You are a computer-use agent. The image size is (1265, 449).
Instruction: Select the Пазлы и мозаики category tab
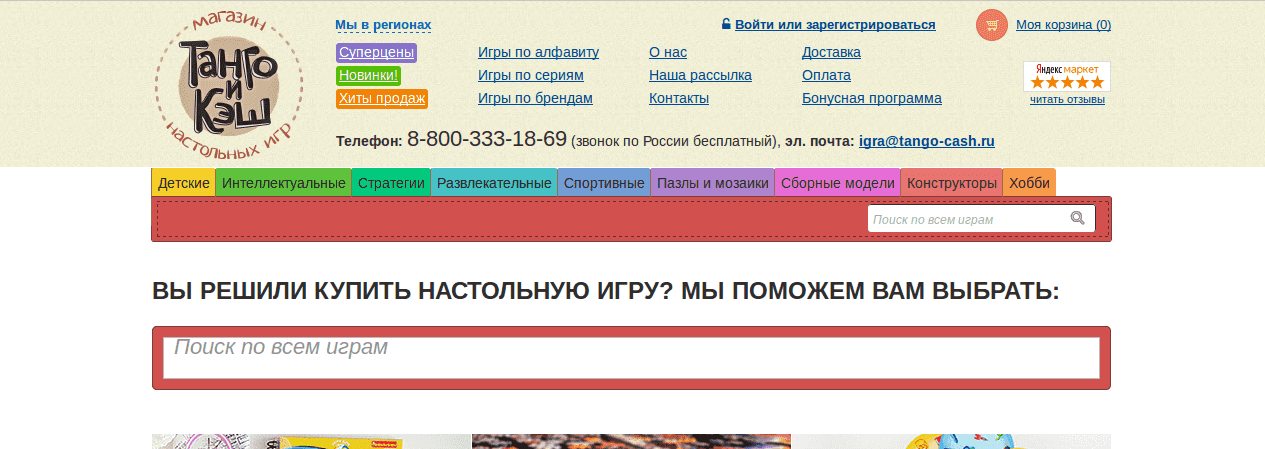[x=713, y=183]
